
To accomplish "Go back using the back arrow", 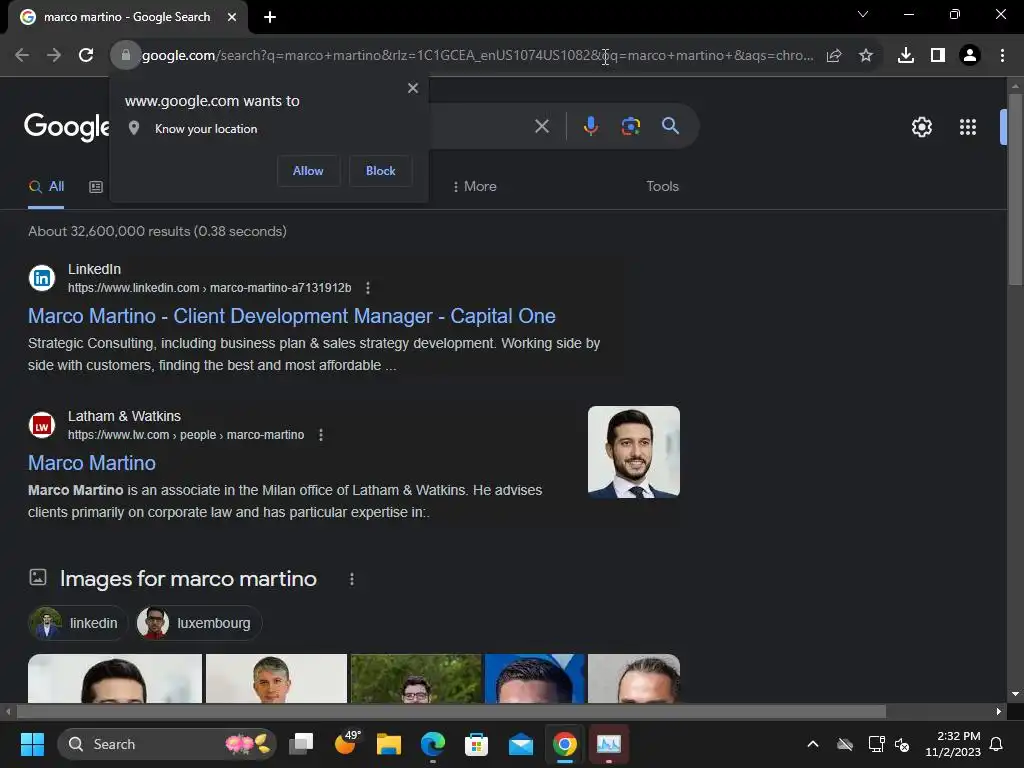I will [22, 56].
